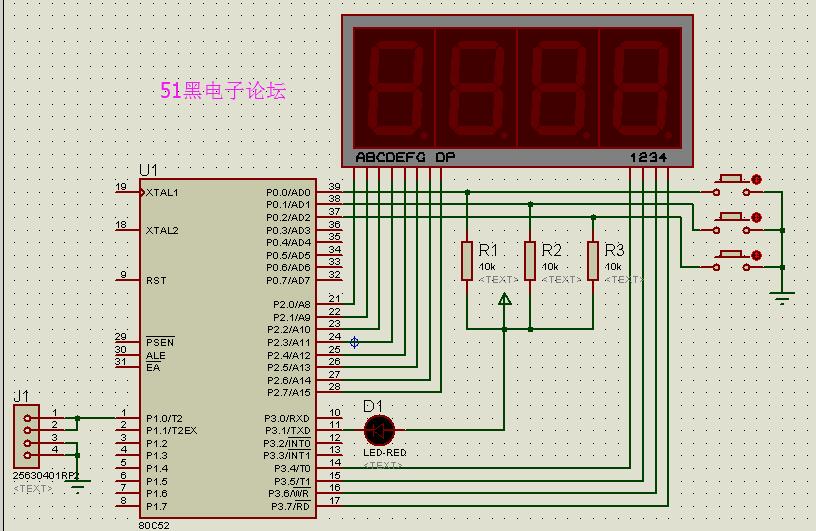Screen dimensions: 816x531
Task: Click pin number 39 of U1
Action: (x=335, y=186)
